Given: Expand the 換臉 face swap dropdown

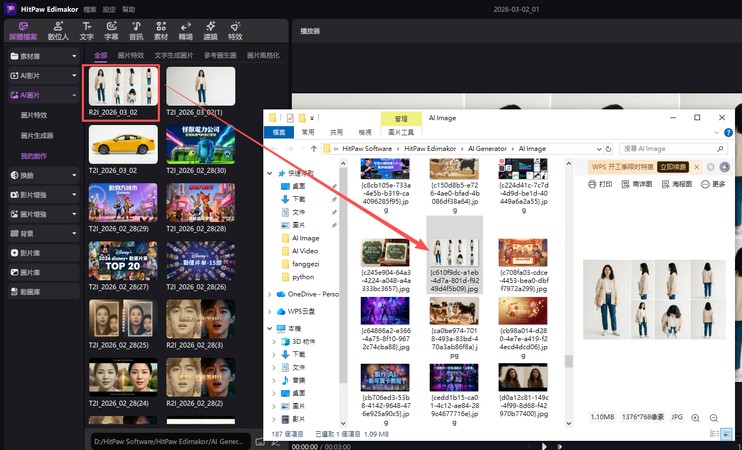Looking at the screenshot, I should 74,175.
